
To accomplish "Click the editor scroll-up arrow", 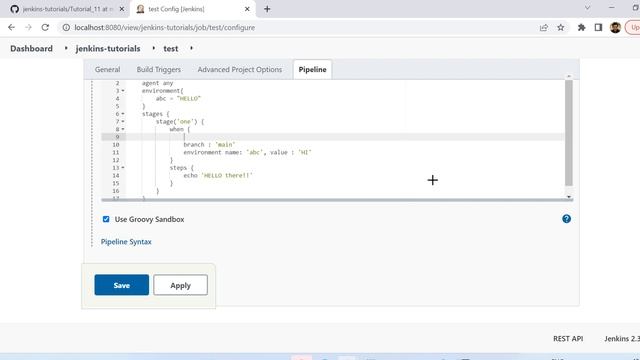I will pyautogui.click(x=569, y=77).
